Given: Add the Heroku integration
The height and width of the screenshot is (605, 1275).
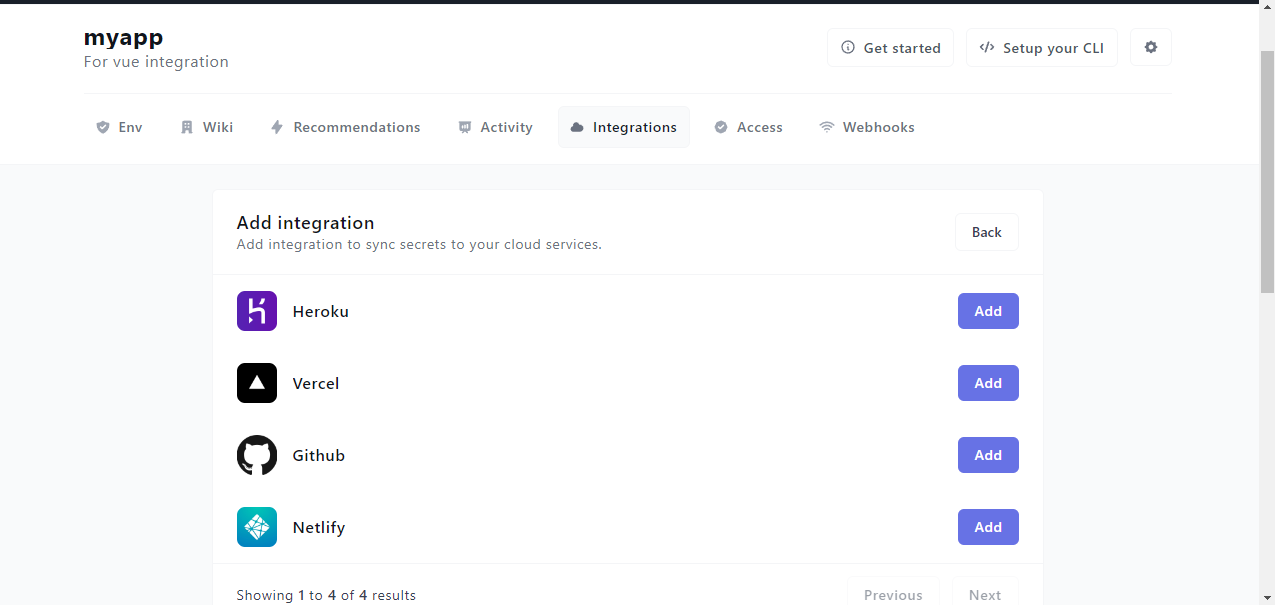Looking at the screenshot, I should (x=988, y=311).
